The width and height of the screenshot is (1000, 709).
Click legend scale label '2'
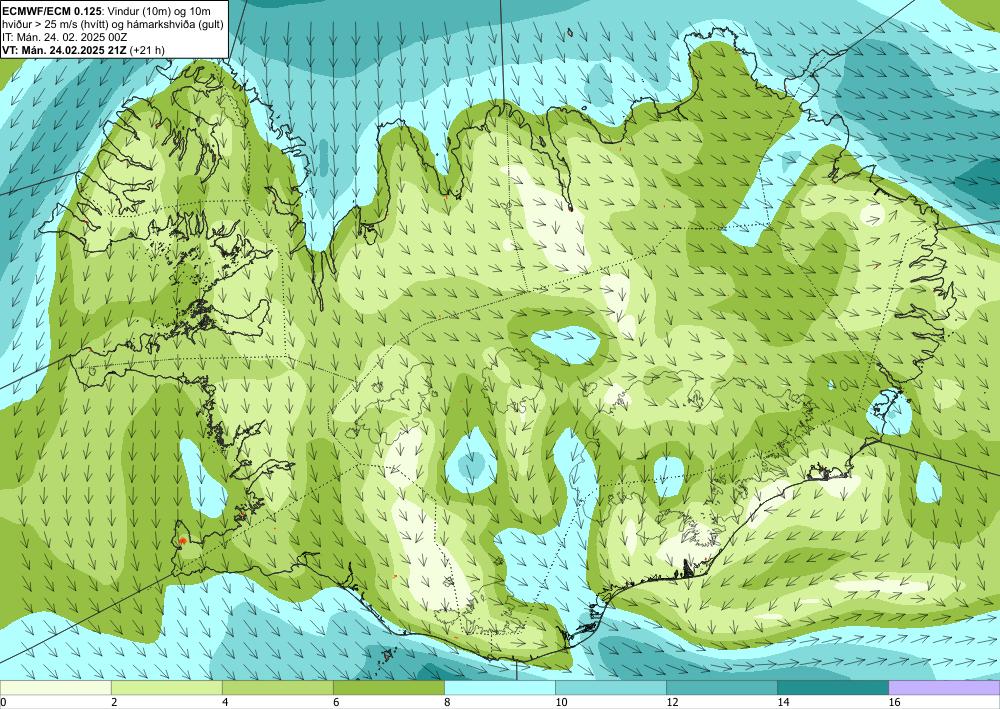(x=114, y=702)
